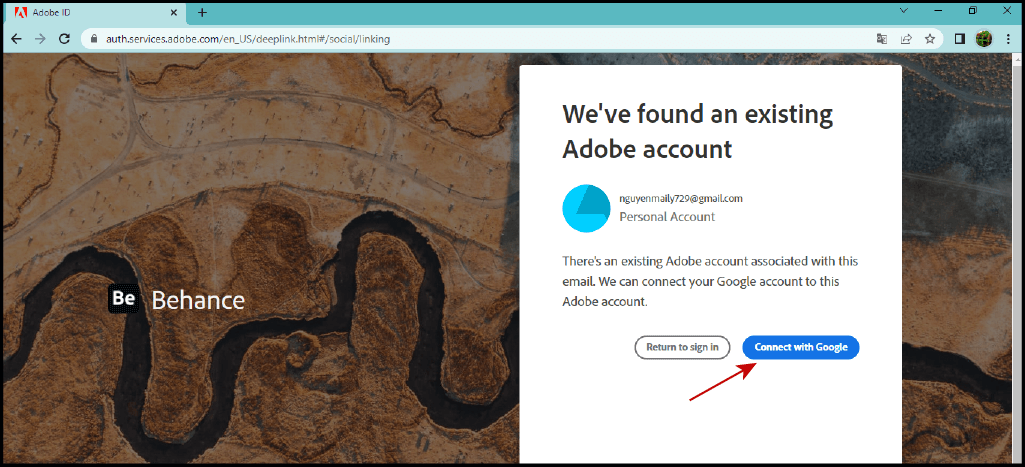The height and width of the screenshot is (467, 1025).
Task: Bookmark this page with the star icon
Action: point(930,39)
